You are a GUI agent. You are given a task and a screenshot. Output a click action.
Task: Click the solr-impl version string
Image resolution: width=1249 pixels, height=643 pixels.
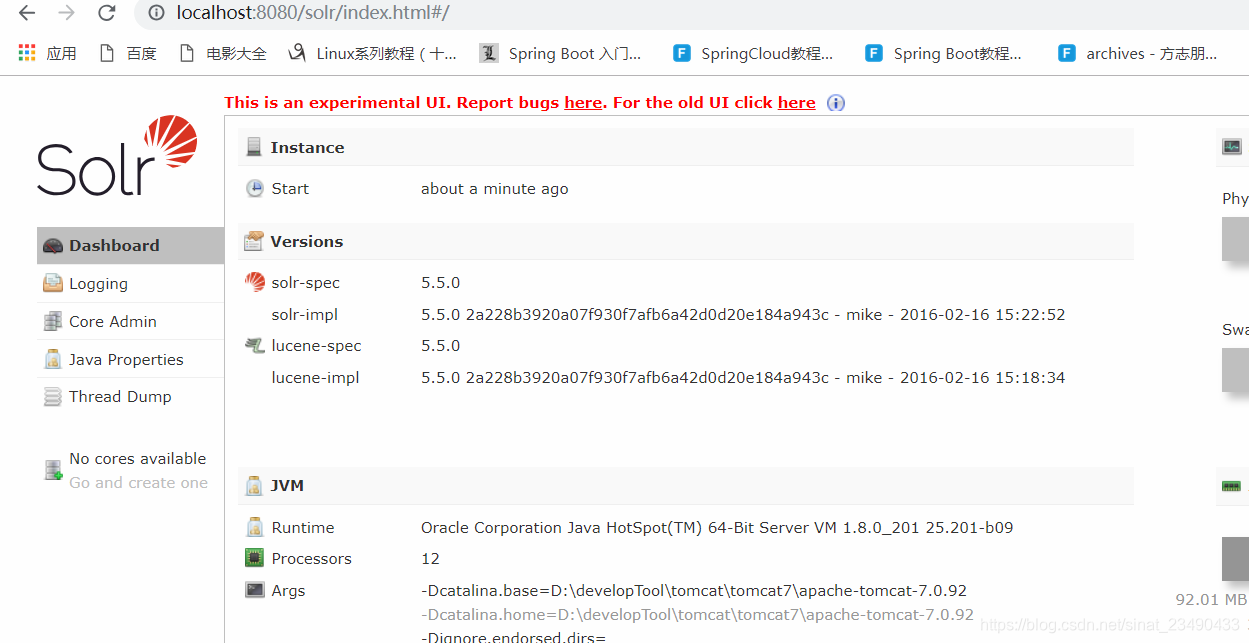tap(743, 314)
